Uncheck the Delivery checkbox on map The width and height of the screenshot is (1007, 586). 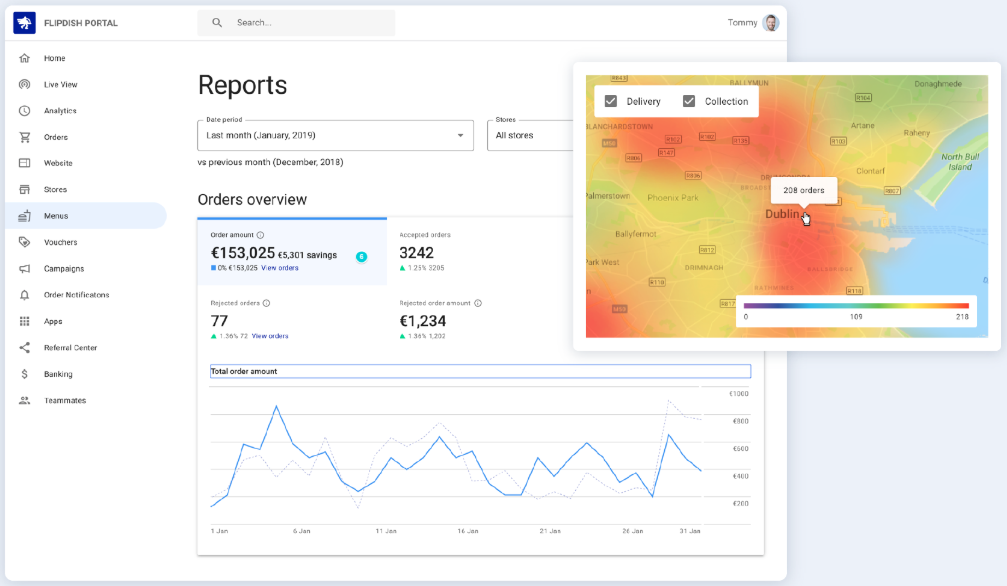pyautogui.click(x=611, y=102)
